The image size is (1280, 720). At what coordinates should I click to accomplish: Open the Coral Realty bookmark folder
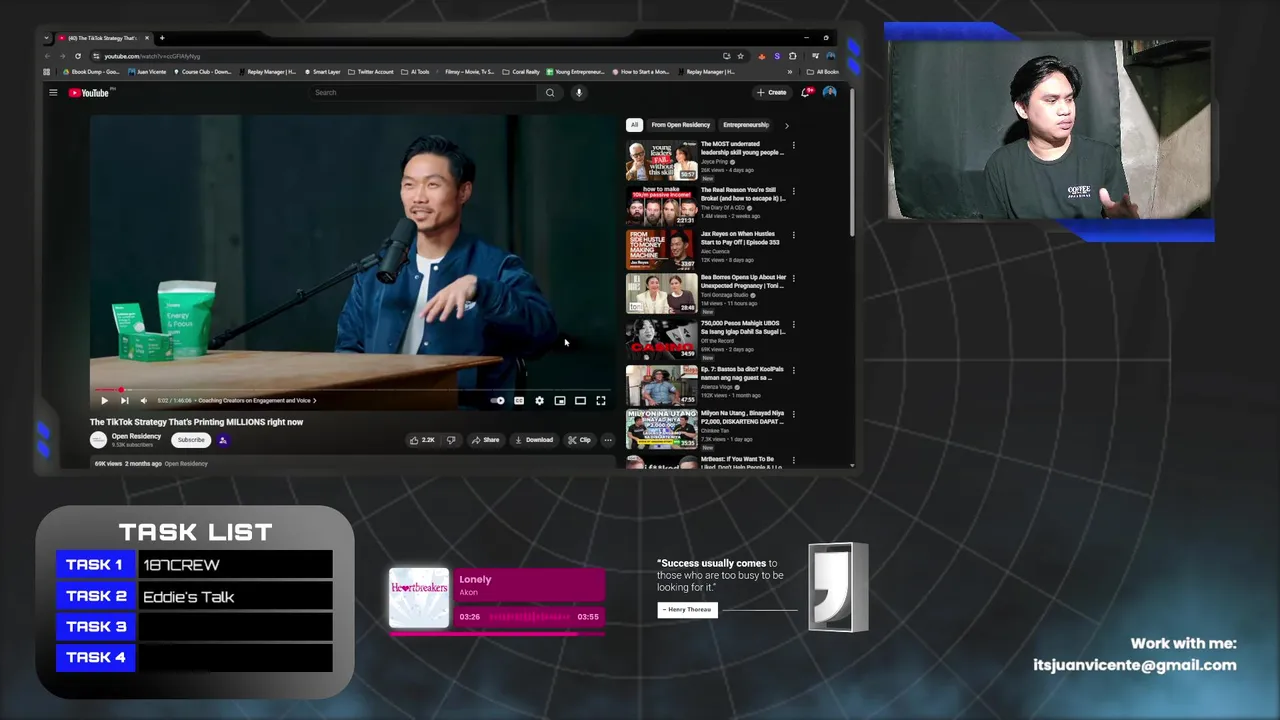pos(522,72)
